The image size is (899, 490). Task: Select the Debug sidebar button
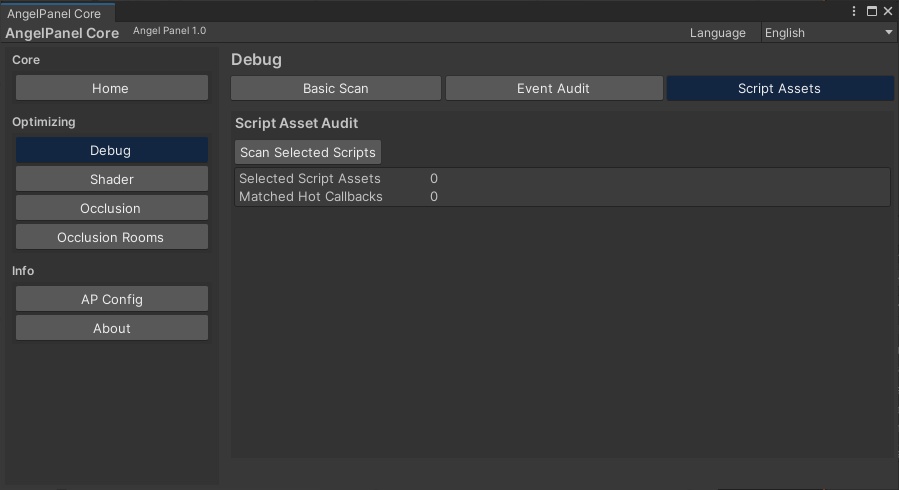pyautogui.click(x=111, y=150)
